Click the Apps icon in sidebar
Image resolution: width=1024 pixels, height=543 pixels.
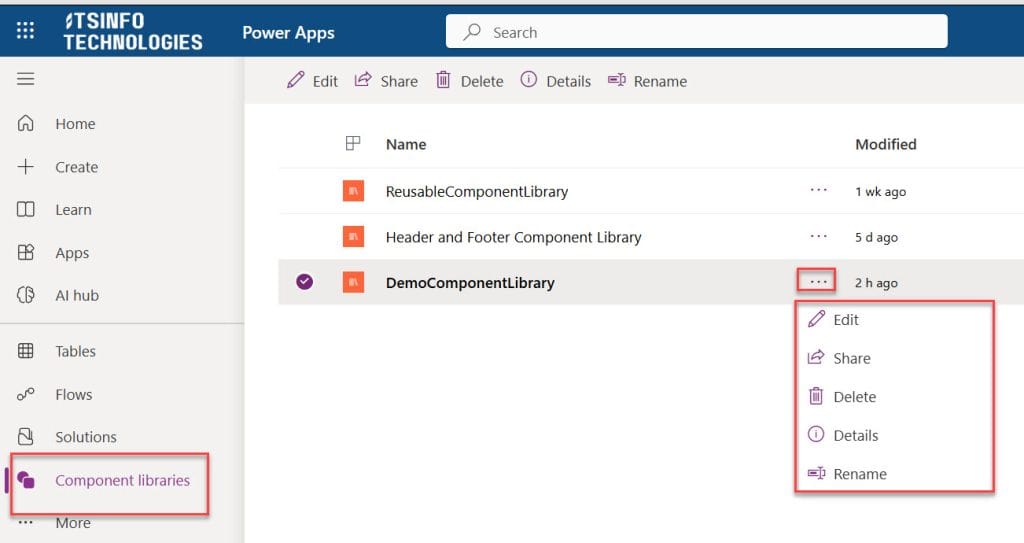click(x=25, y=252)
